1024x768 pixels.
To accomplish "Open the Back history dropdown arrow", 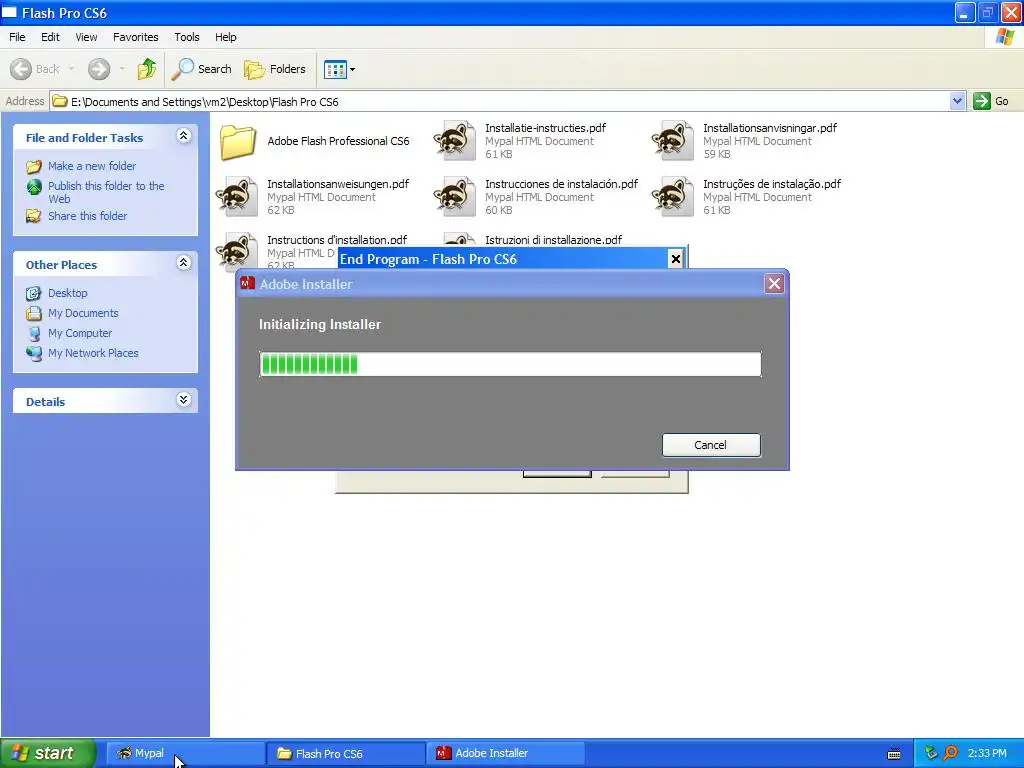I will coord(71,69).
